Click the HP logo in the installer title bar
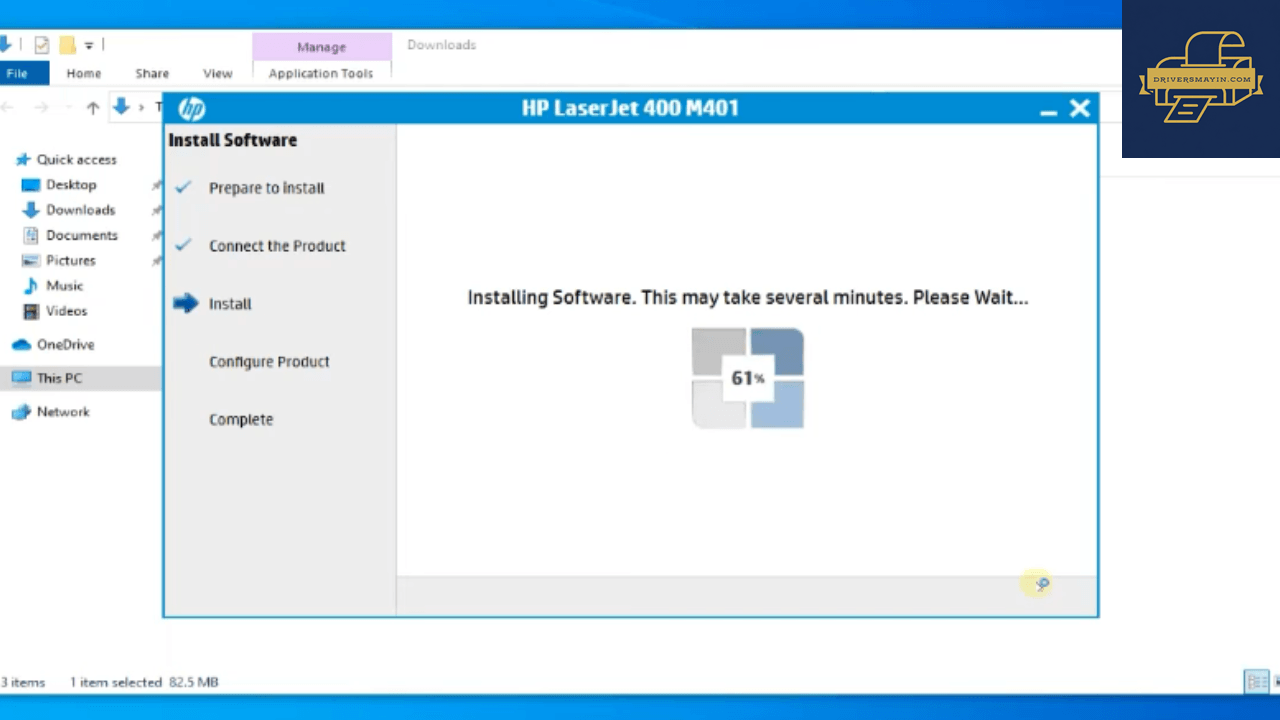 [191, 109]
